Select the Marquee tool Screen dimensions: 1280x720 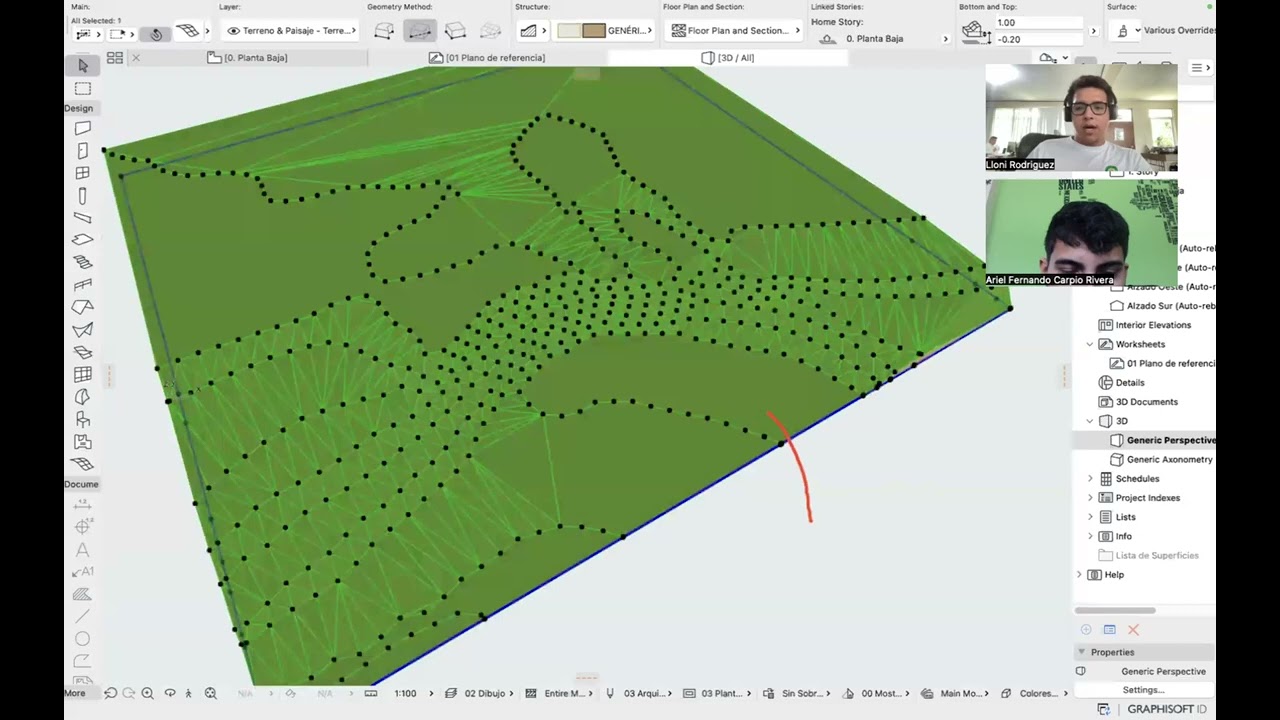click(x=83, y=88)
